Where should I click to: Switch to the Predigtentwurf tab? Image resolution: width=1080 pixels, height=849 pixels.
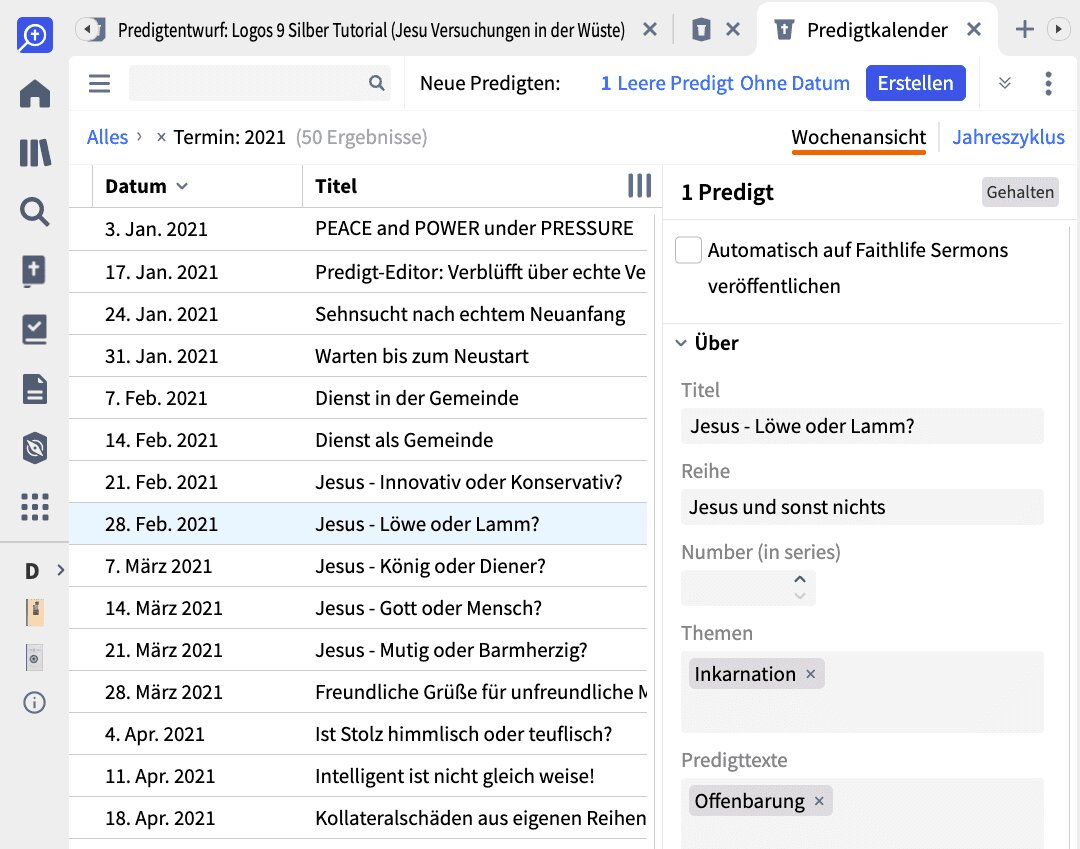(x=370, y=30)
